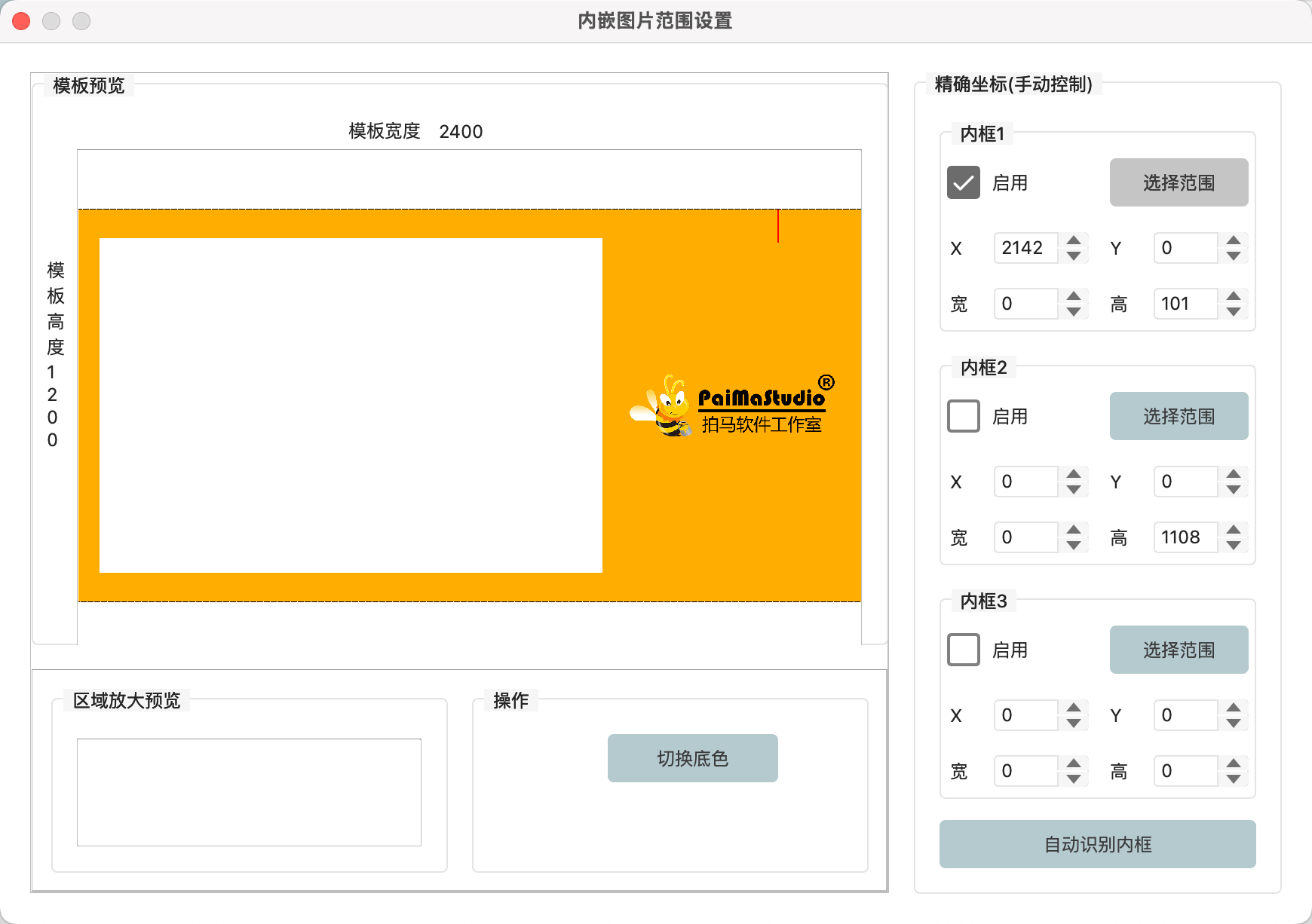Disable 启用 checkbox for 内框1
Screen dimensions: 1312x924
coord(963,182)
